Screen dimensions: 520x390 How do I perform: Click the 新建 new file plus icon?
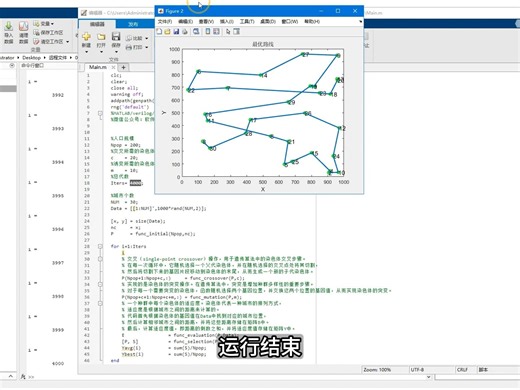pyautogui.click(x=86, y=36)
